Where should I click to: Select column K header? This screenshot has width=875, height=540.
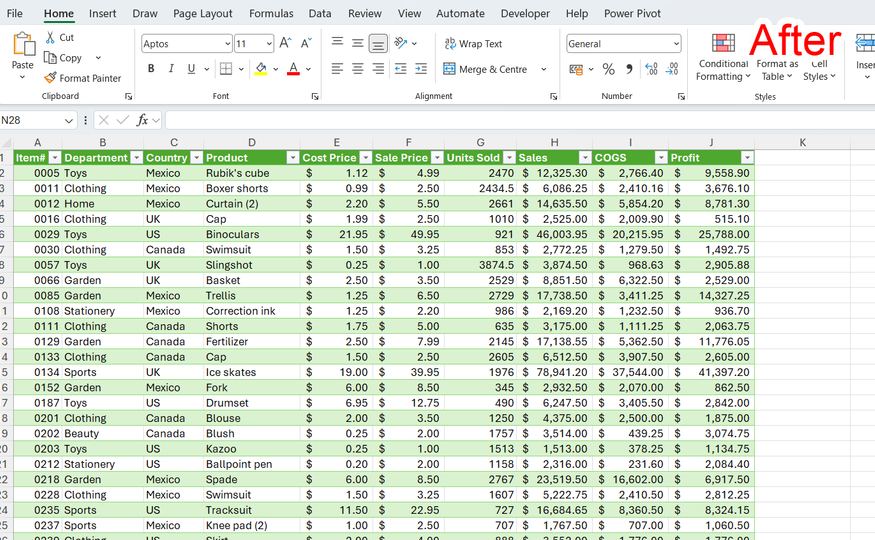pyautogui.click(x=802, y=142)
